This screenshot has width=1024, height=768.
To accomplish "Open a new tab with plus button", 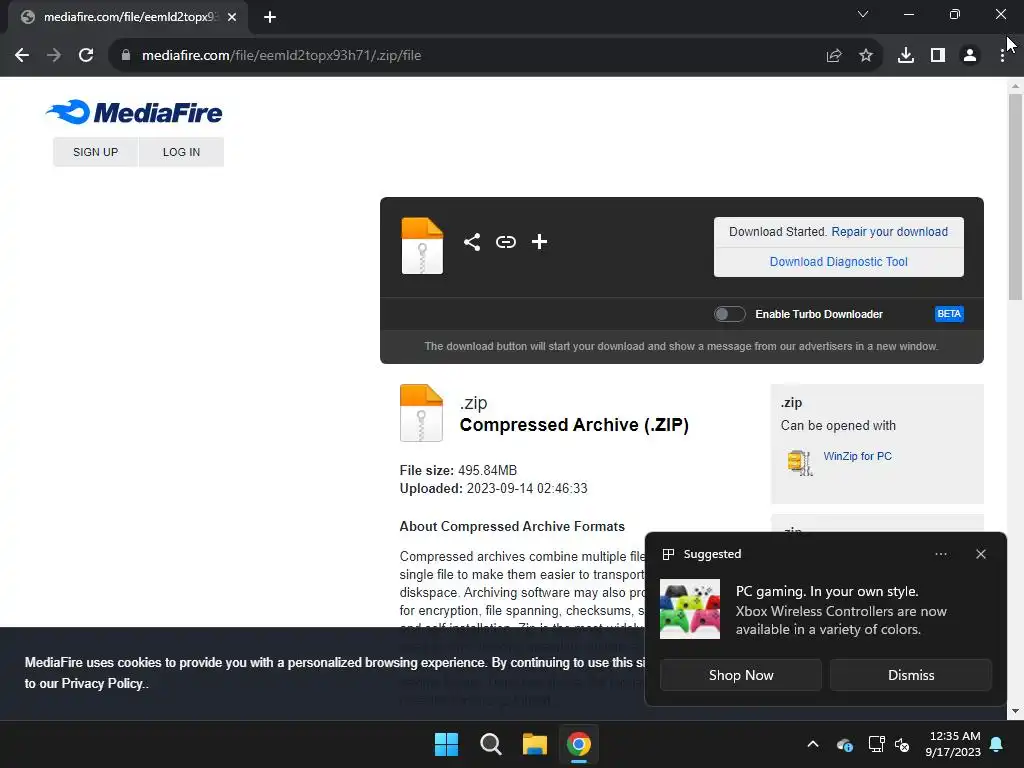I will [270, 17].
